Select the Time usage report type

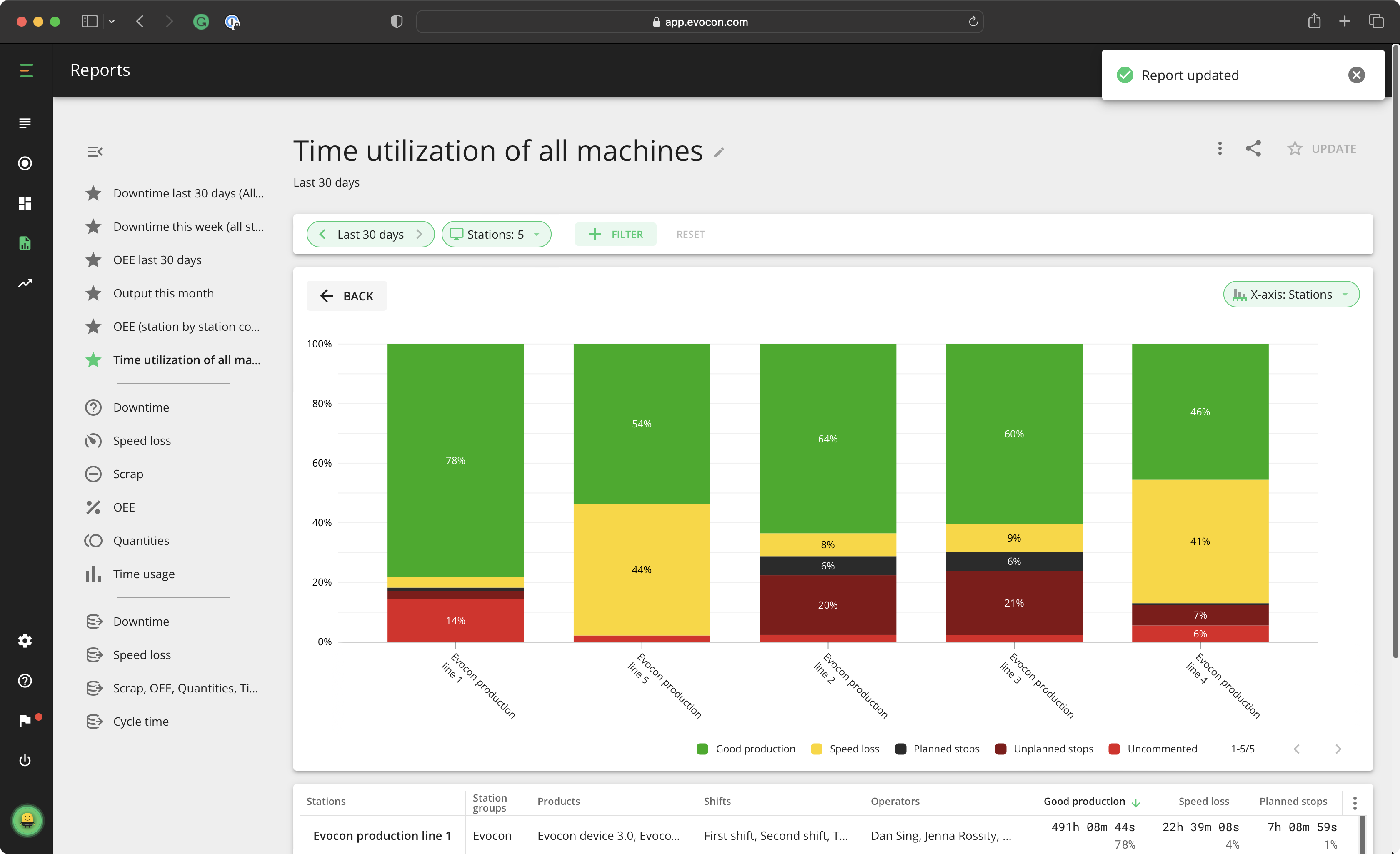(x=144, y=574)
